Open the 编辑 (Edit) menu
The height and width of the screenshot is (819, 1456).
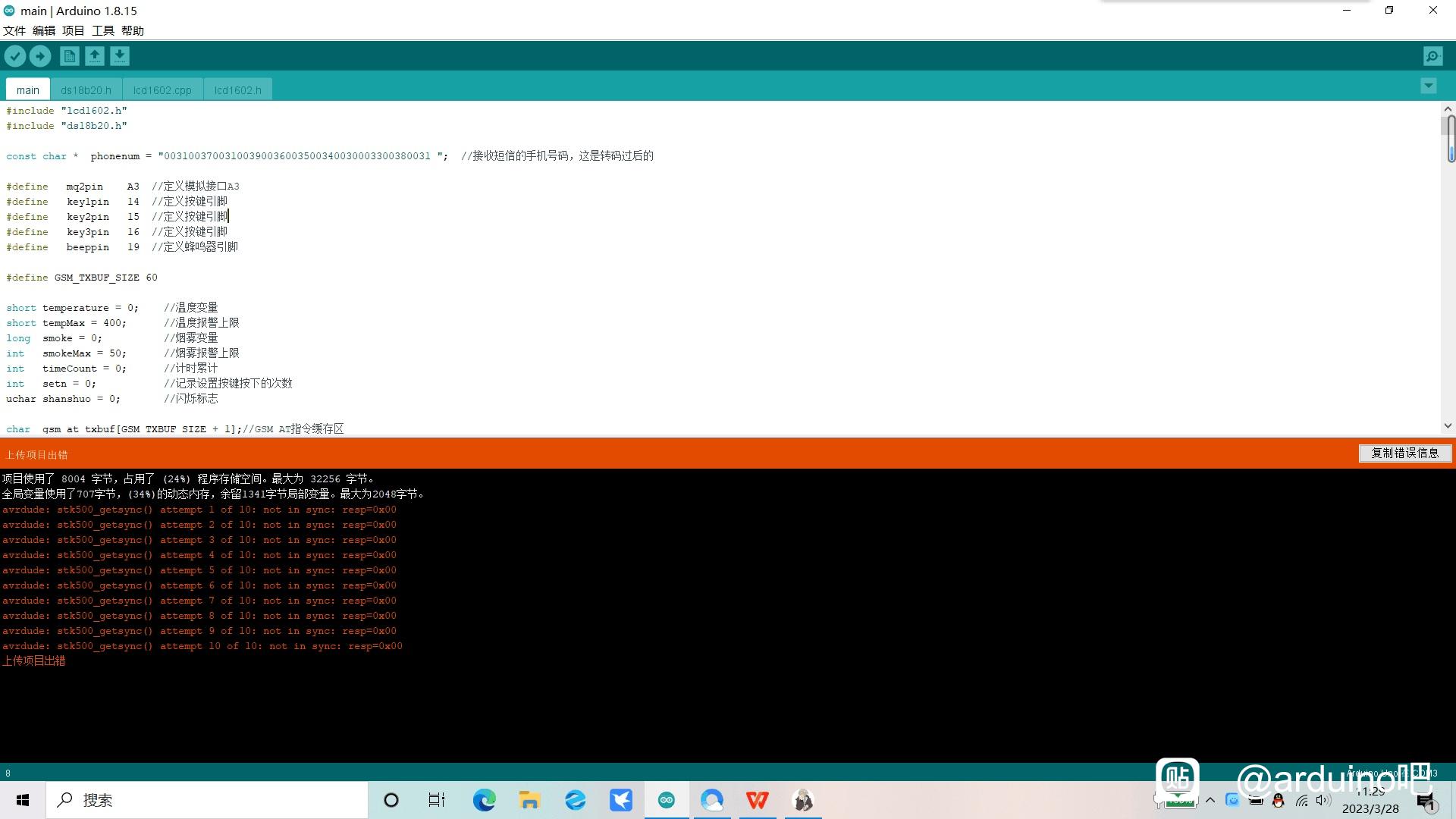(x=44, y=30)
